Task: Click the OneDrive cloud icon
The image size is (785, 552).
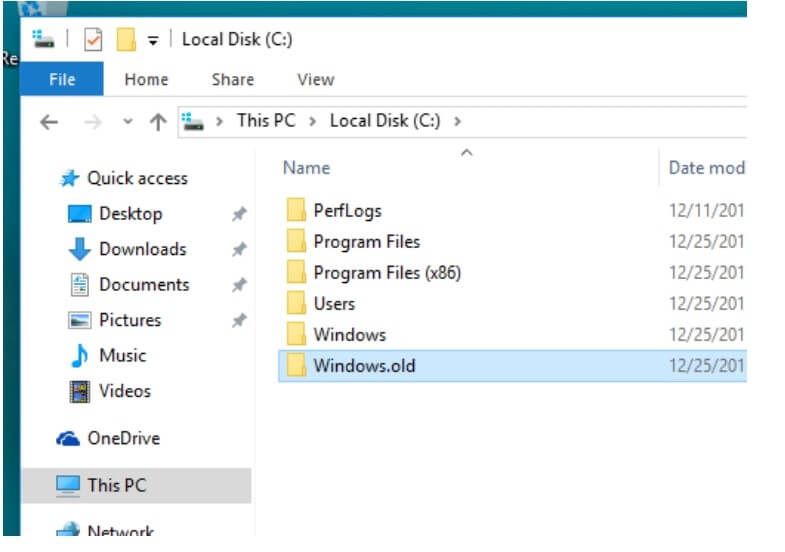Action: tap(68, 439)
